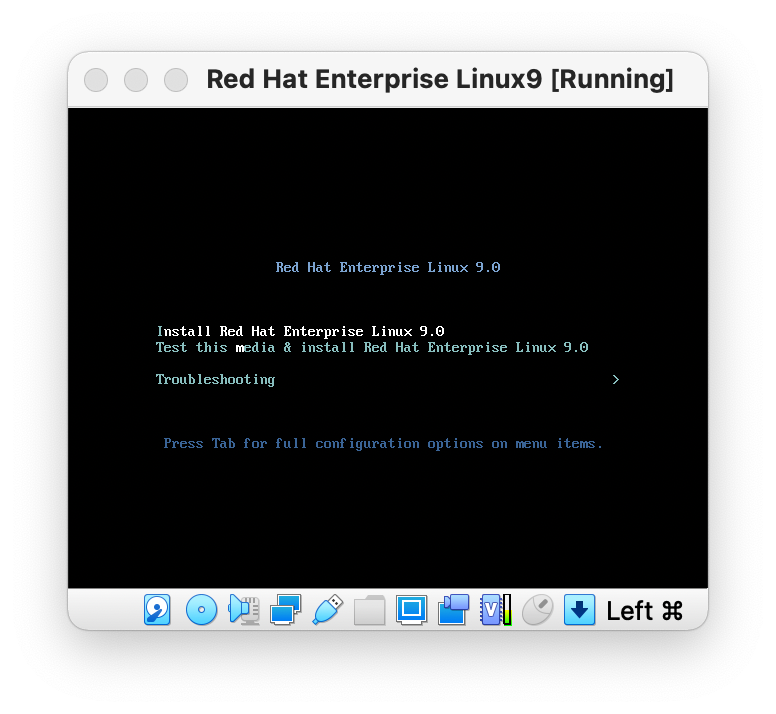The image size is (776, 714).
Task: Close the VirtualBox VM window
Action: point(96,80)
